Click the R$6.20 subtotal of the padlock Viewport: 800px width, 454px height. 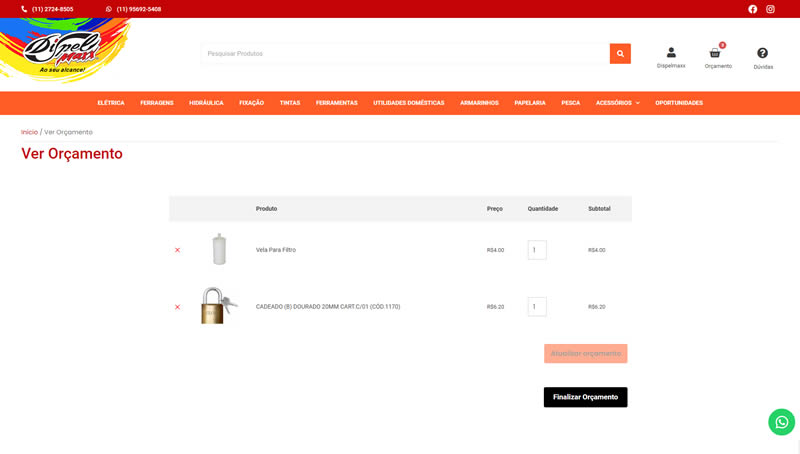[x=596, y=307]
